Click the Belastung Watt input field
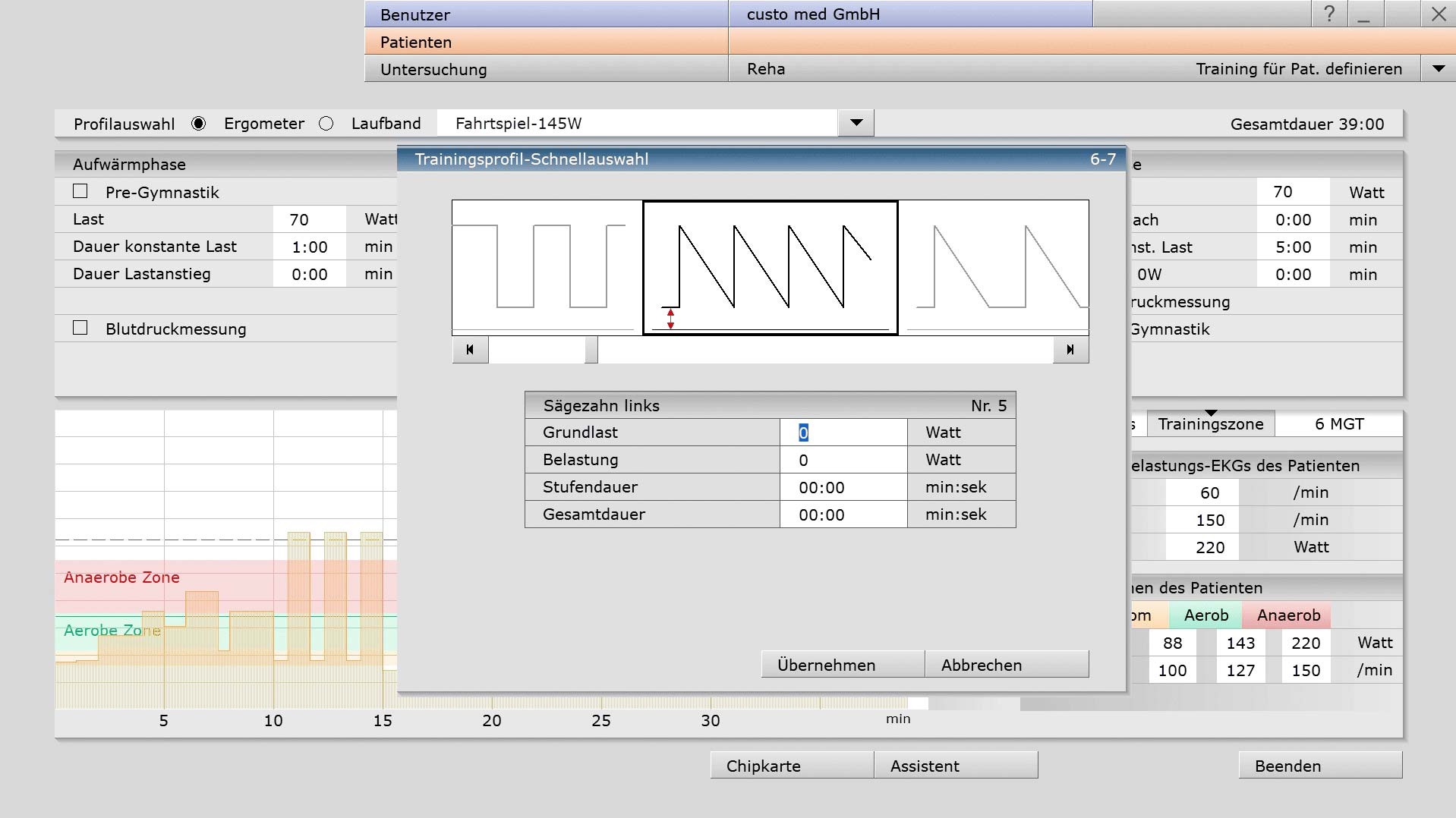Screen dimensions: 1456x818 point(843,460)
